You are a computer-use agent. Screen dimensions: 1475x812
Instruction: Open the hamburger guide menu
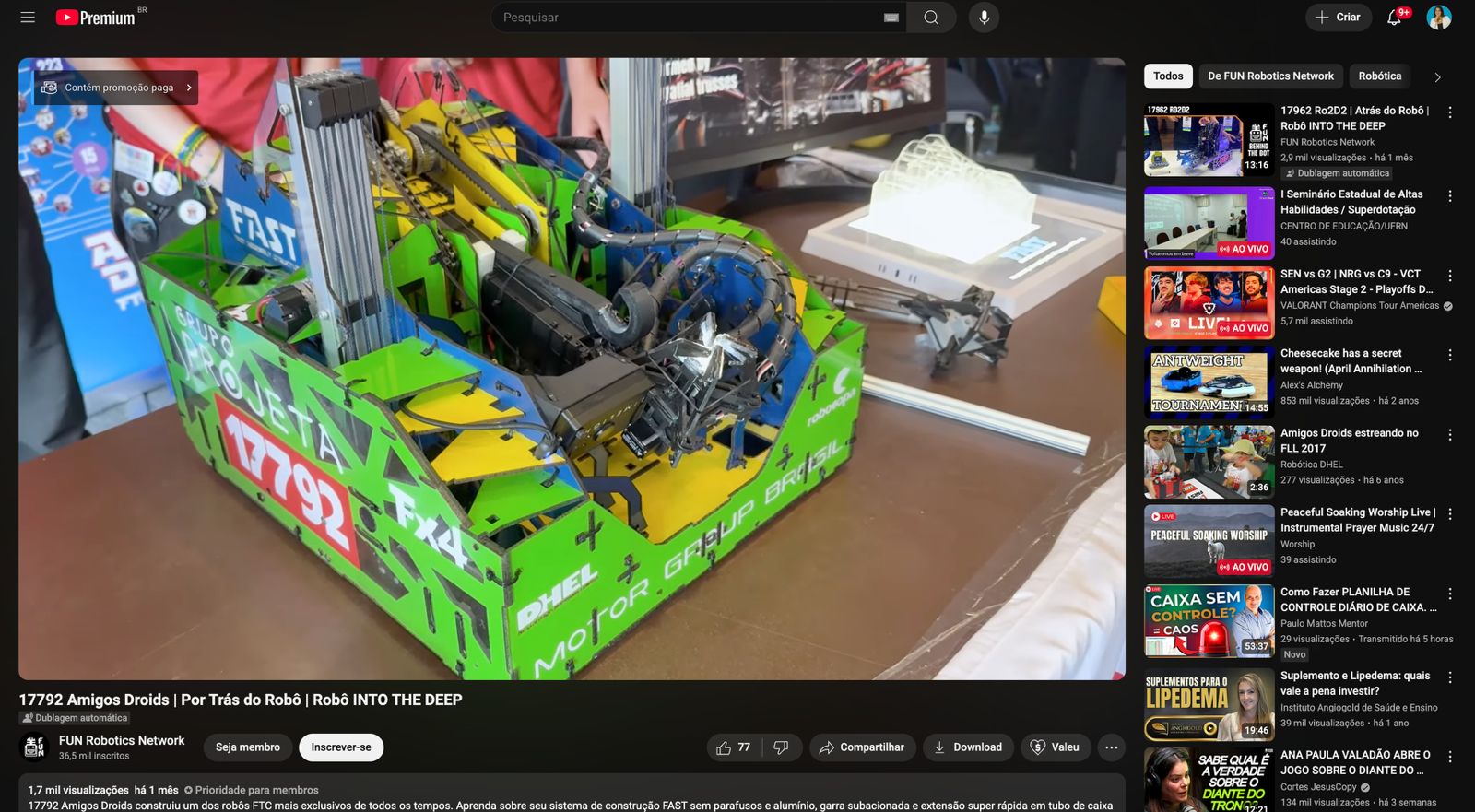(28, 18)
